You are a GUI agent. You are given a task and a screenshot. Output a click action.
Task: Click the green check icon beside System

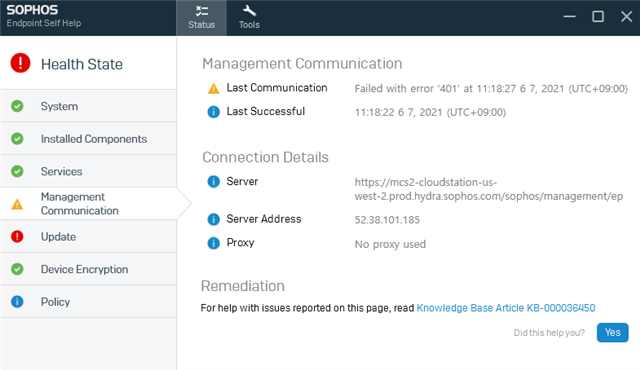click(17, 106)
